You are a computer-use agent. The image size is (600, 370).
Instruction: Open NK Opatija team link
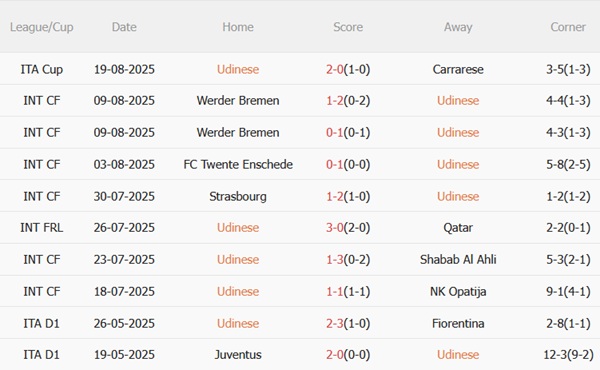tap(458, 292)
